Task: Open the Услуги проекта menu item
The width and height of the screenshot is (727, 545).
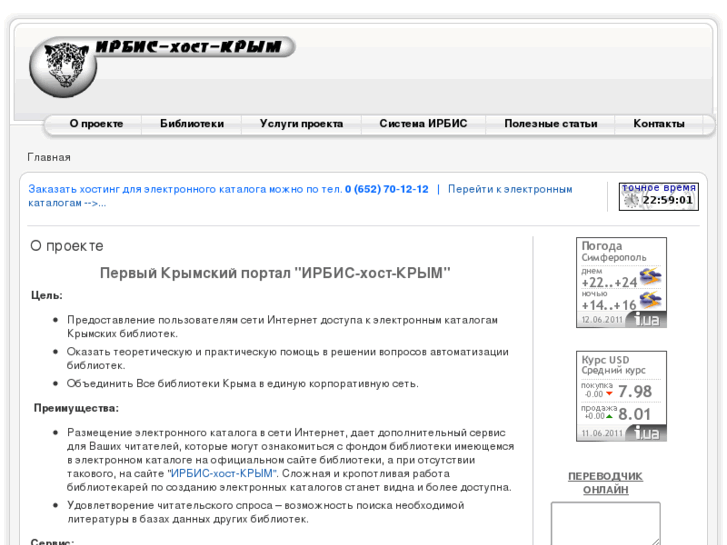Action: tap(301, 123)
